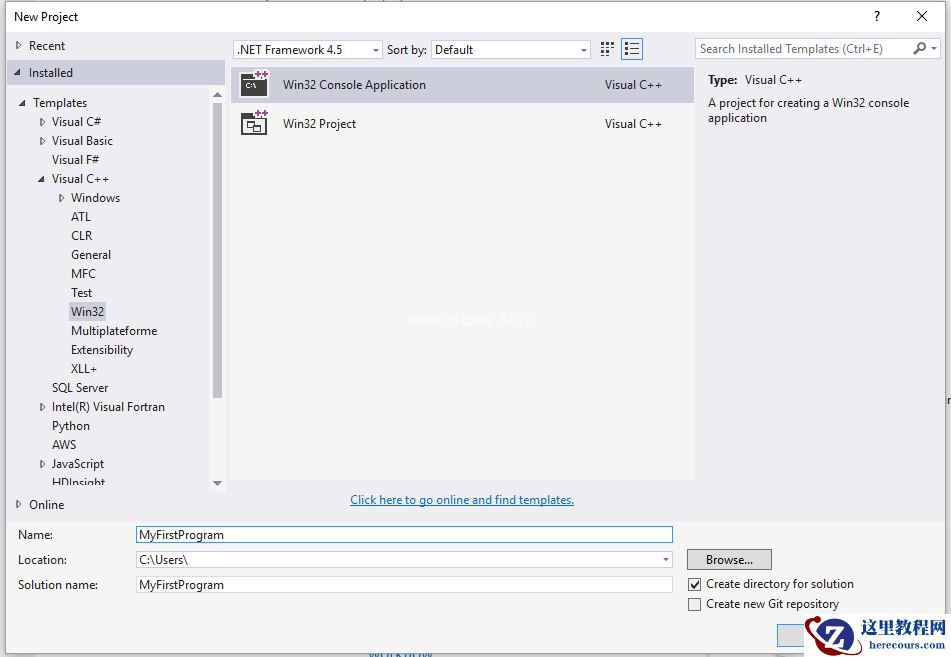The height and width of the screenshot is (657, 951).
Task: Open the dialog help question mark
Action: [877, 16]
